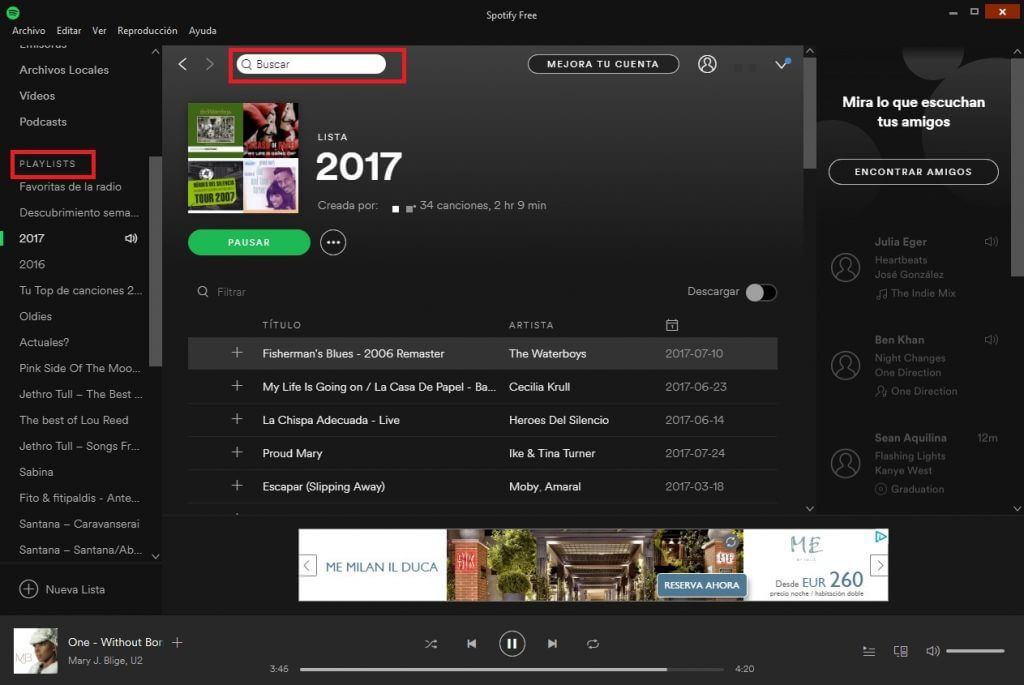The width and height of the screenshot is (1024, 685).
Task: Open the Ayuda menu
Action: click(202, 31)
